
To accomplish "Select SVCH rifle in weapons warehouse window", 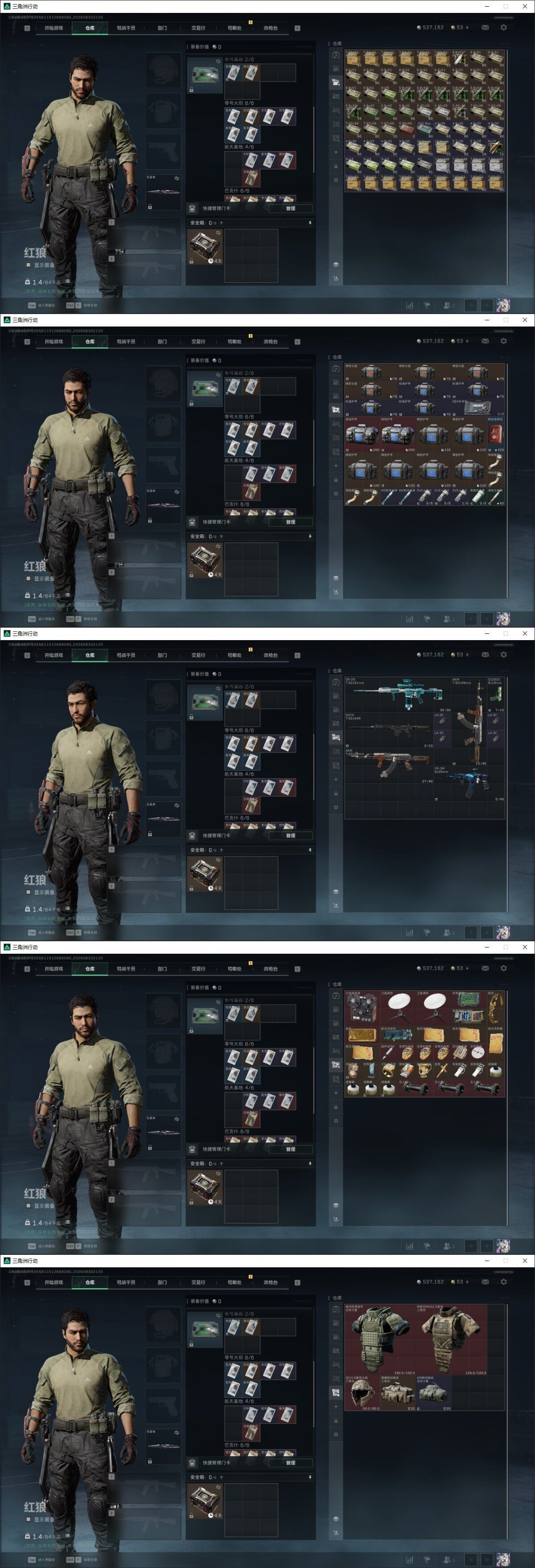I will point(388,730).
